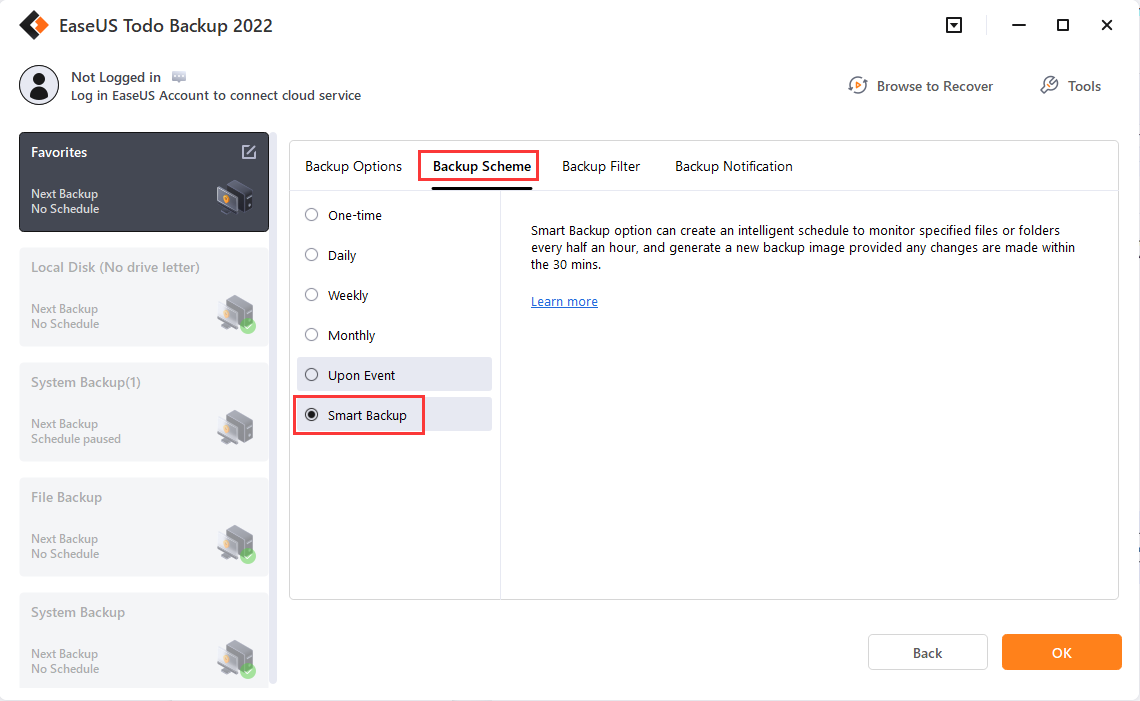The height and width of the screenshot is (701, 1140).
Task: Click the user account avatar icon
Action: click(39, 85)
